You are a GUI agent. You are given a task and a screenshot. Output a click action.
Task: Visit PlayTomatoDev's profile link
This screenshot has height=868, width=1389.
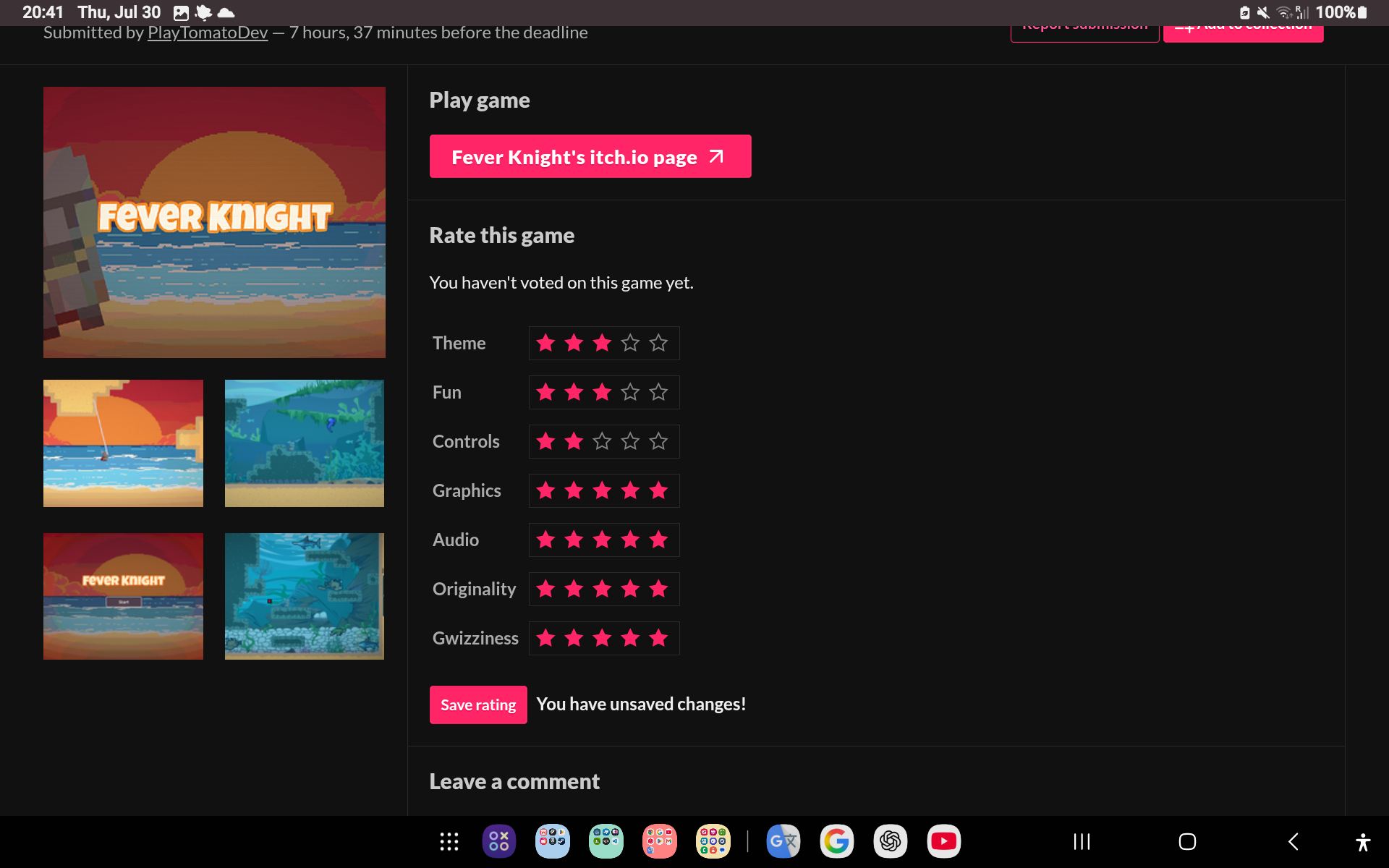(208, 33)
